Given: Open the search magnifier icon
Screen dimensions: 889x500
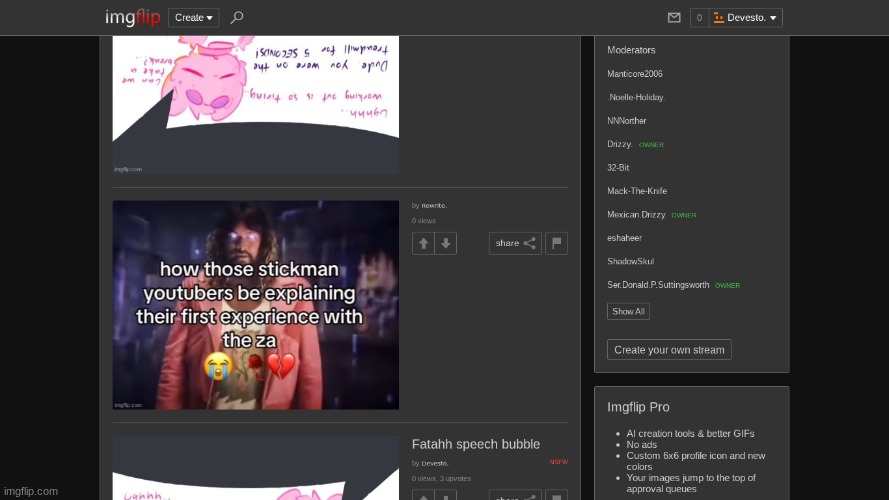Looking at the screenshot, I should click(x=236, y=17).
